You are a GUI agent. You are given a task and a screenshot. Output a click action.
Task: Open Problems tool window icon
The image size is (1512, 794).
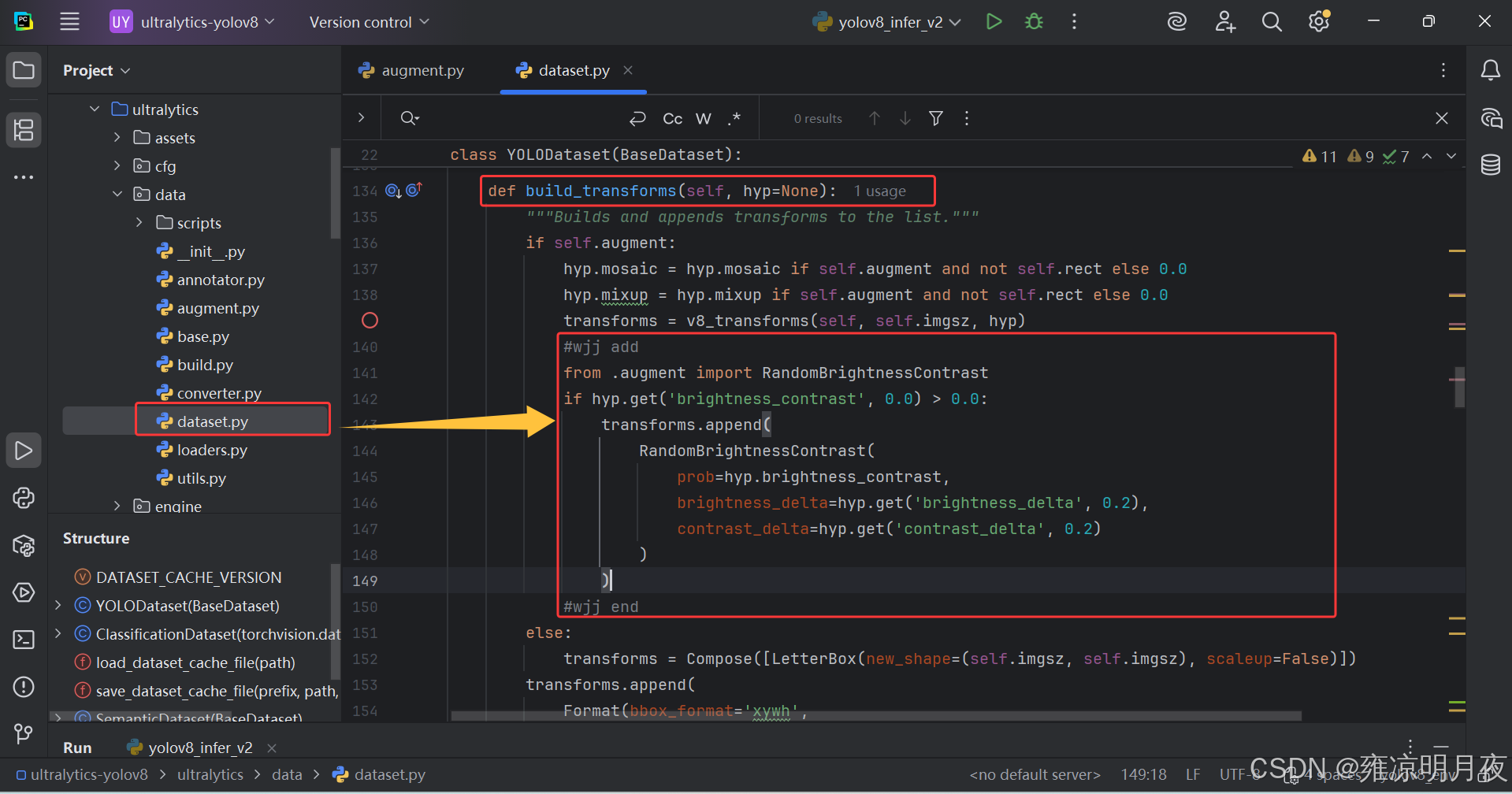(x=24, y=687)
